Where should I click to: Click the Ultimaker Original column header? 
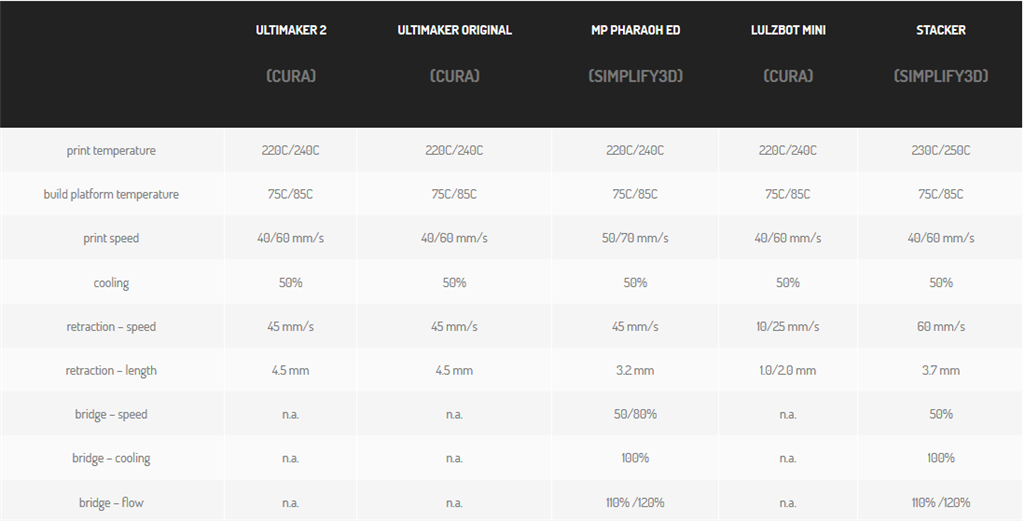click(x=454, y=30)
